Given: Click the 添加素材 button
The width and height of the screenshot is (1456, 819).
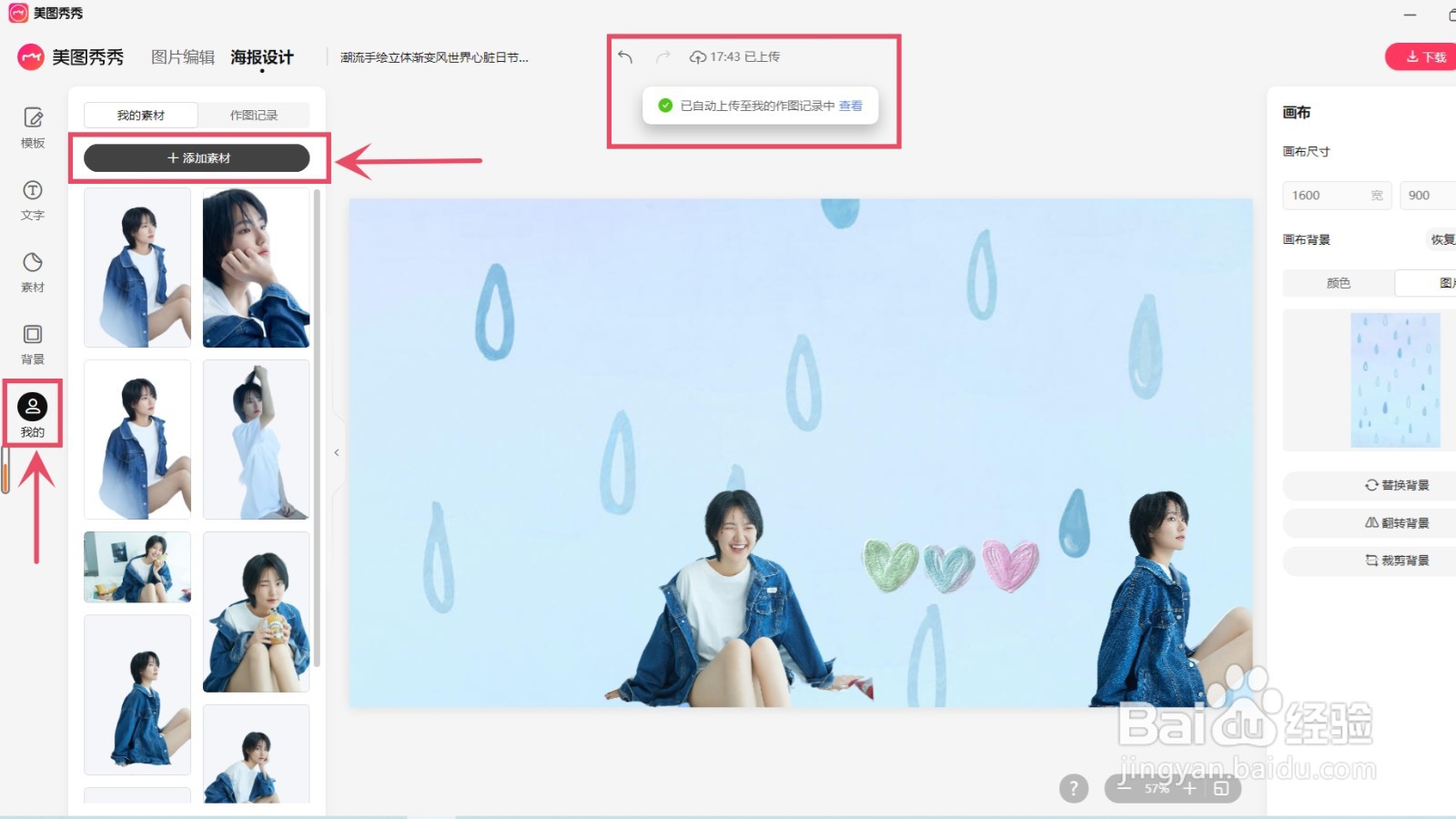Looking at the screenshot, I should [x=197, y=158].
